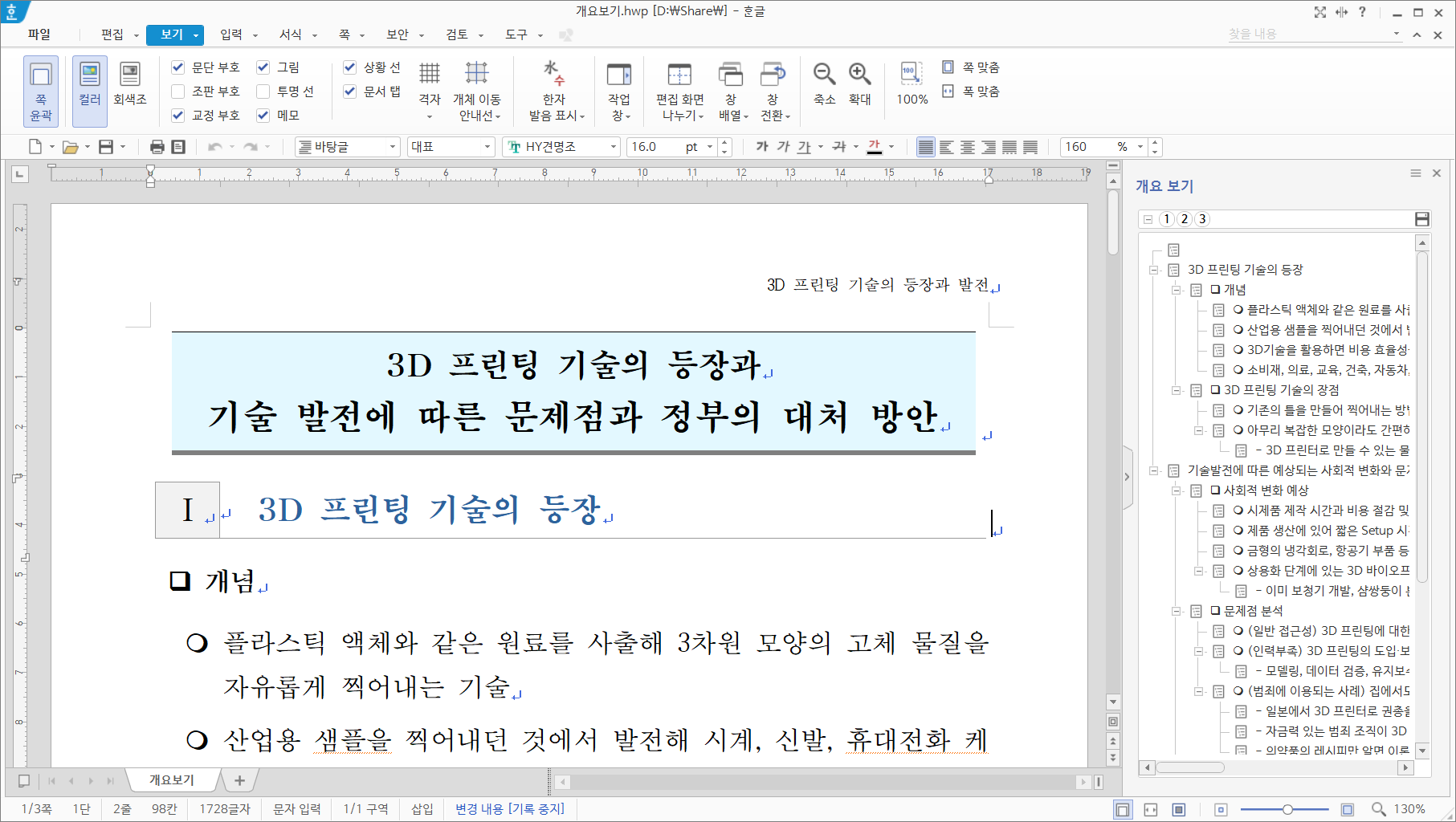Screen dimensions: 1456x822
Task: Open the 대표 language dropdown
Action: click(487, 147)
